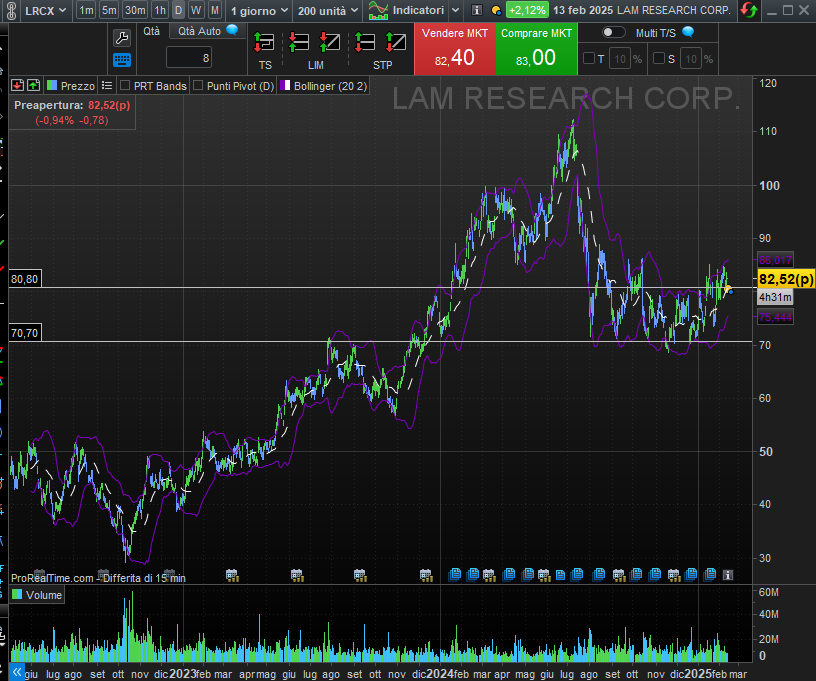Image resolution: width=816 pixels, height=681 pixels.
Task: Toggle the Multi T/S switch
Action: tap(614, 32)
